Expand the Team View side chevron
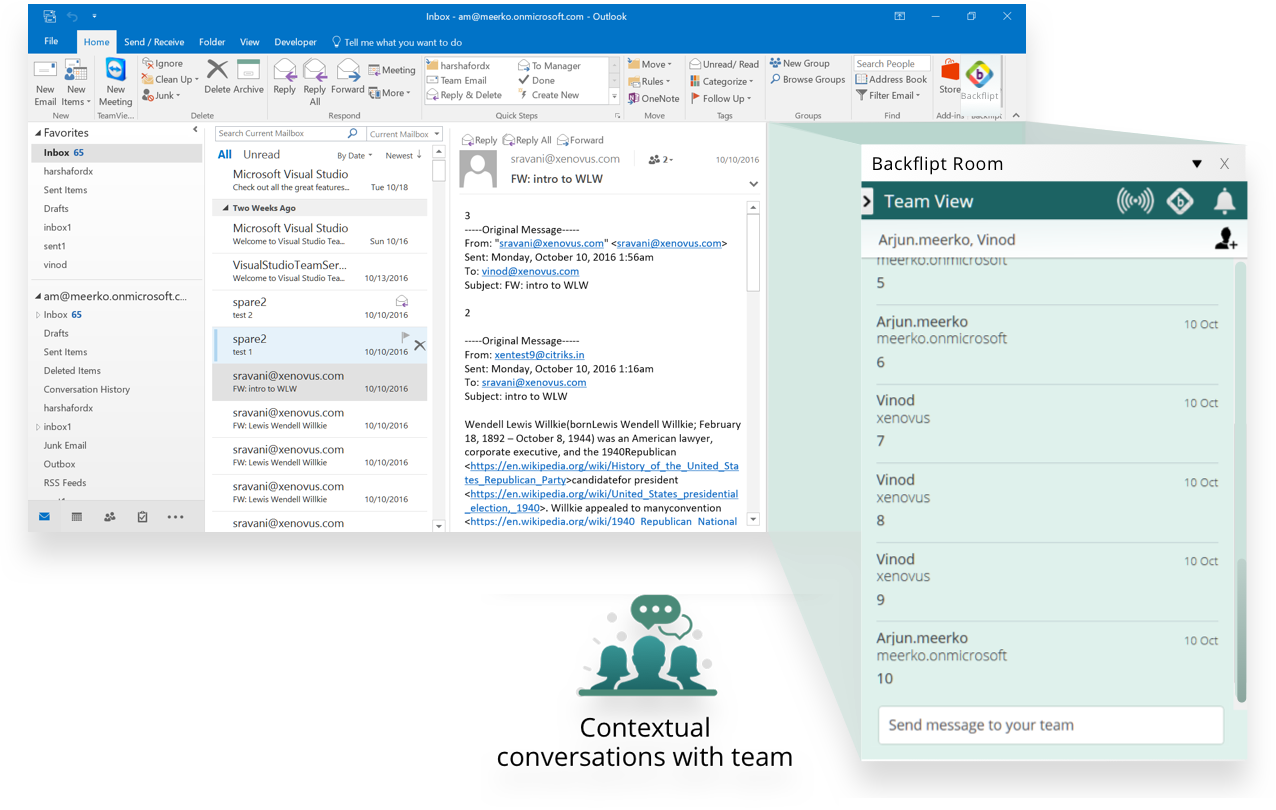Image resolution: width=1276 pixels, height=810 pixels. (x=867, y=201)
